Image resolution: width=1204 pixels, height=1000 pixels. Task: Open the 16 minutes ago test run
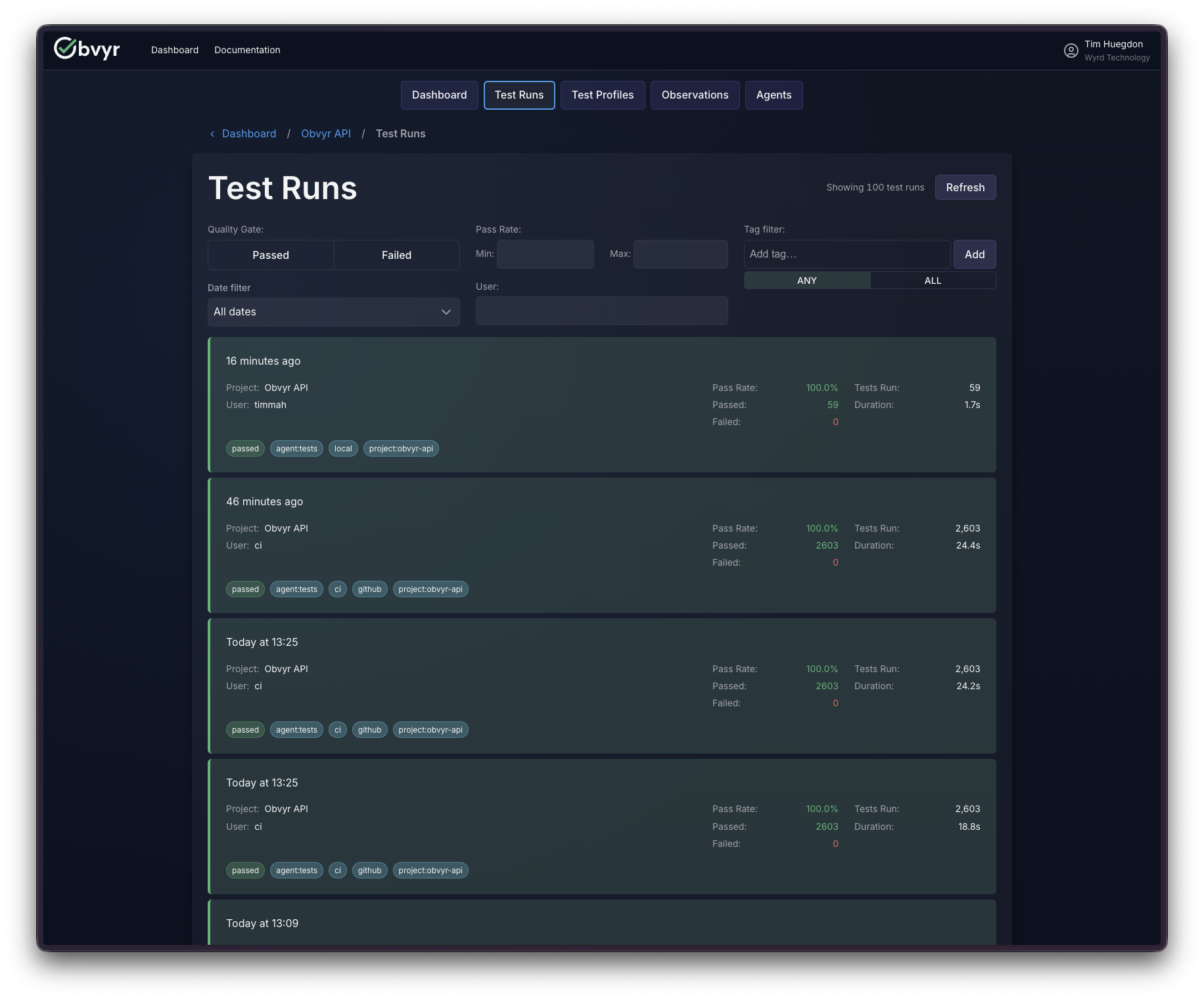point(602,405)
